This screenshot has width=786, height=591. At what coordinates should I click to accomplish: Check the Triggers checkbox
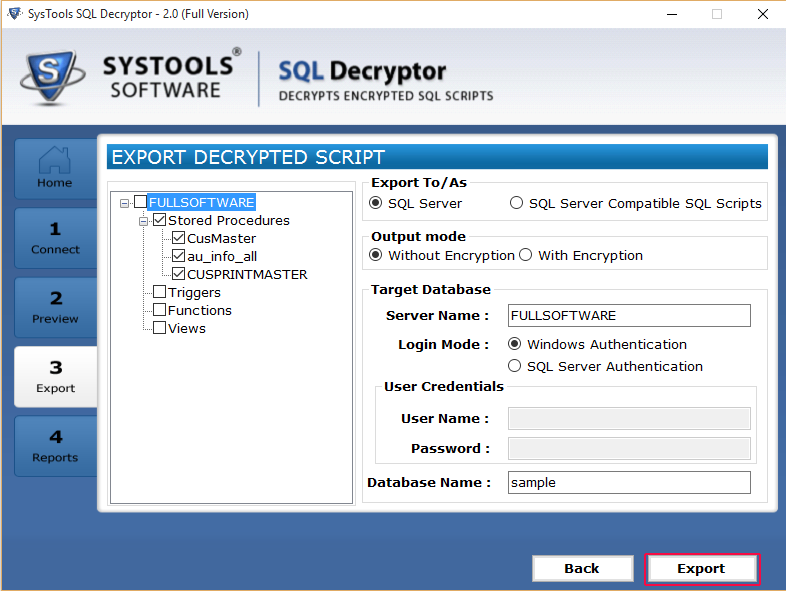click(x=159, y=292)
